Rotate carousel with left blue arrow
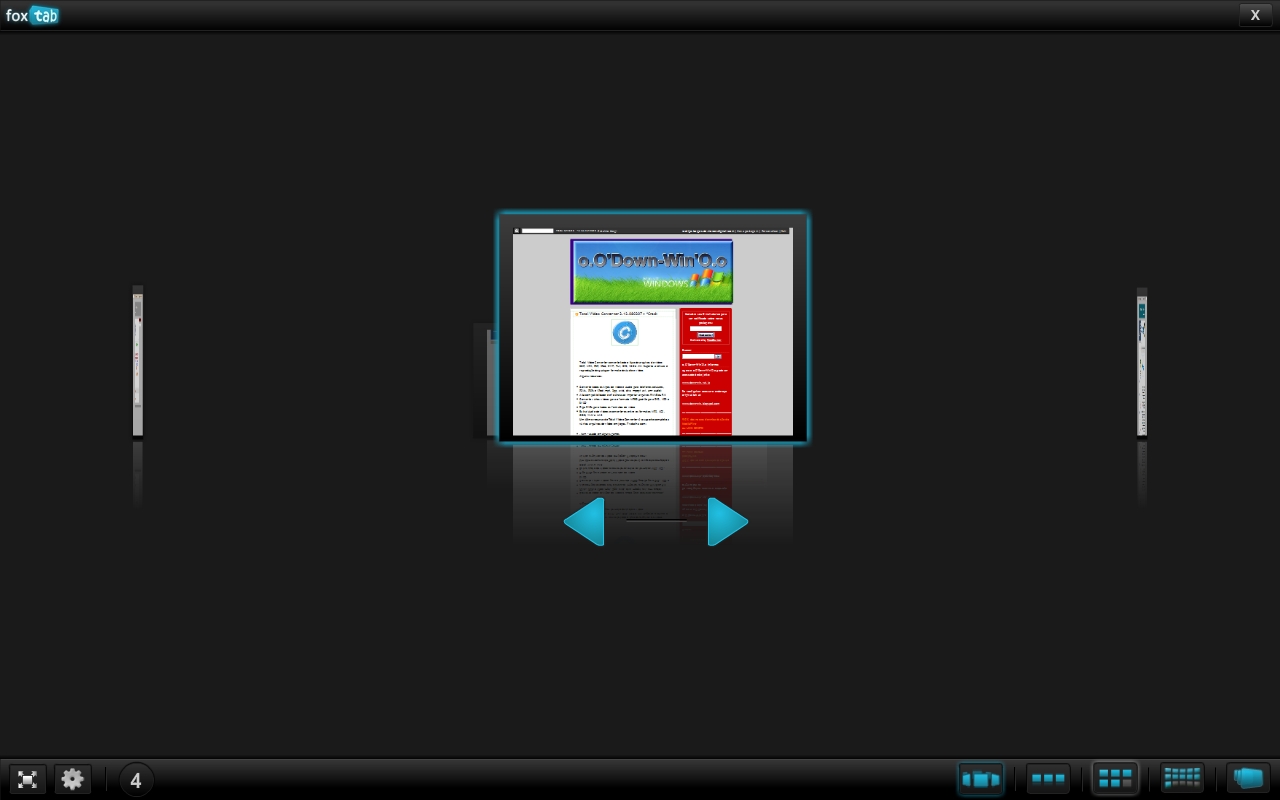Viewport: 1280px width, 800px height. click(x=584, y=521)
